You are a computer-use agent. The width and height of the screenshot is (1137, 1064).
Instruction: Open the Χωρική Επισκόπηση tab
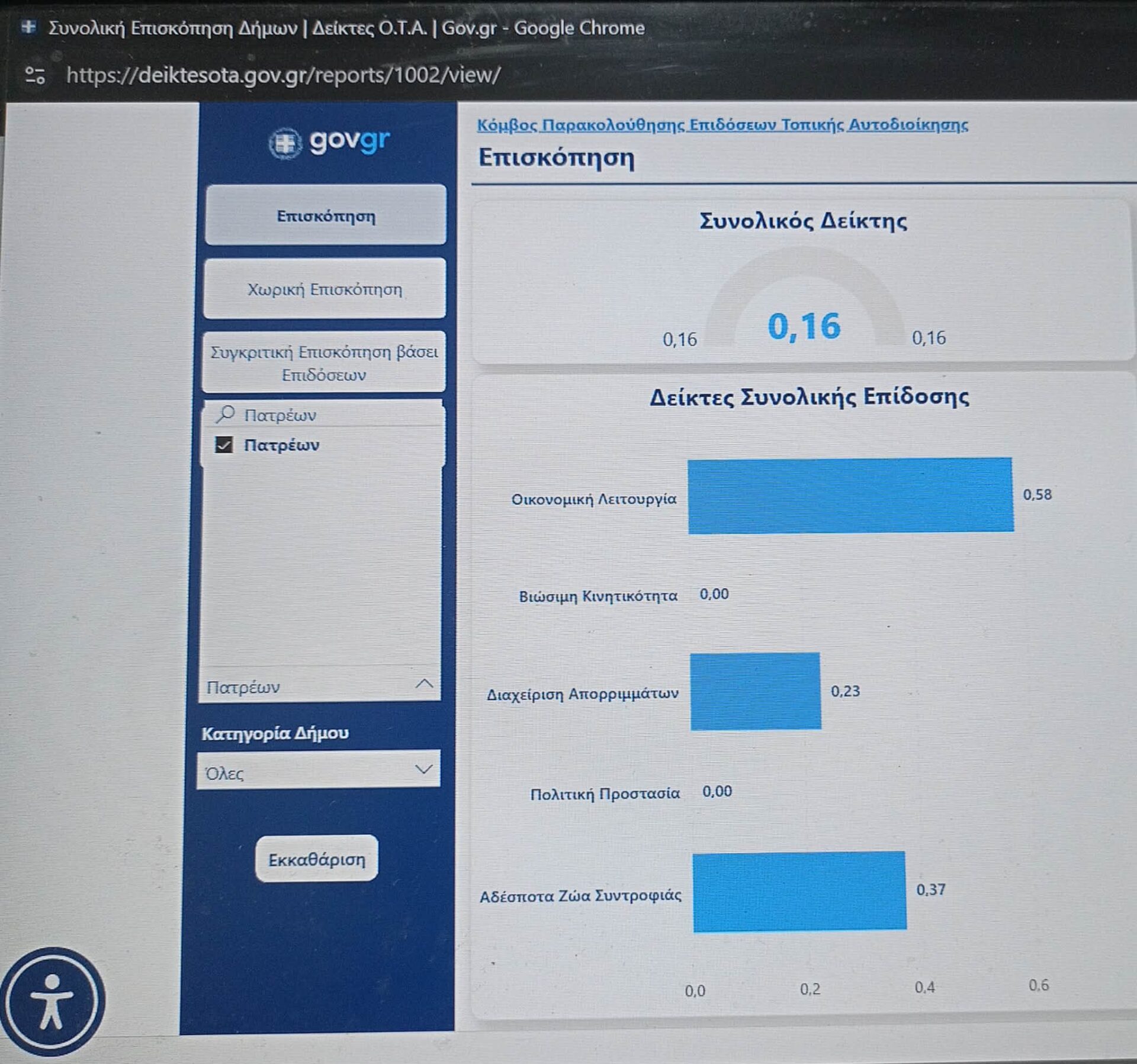[324, 290]
